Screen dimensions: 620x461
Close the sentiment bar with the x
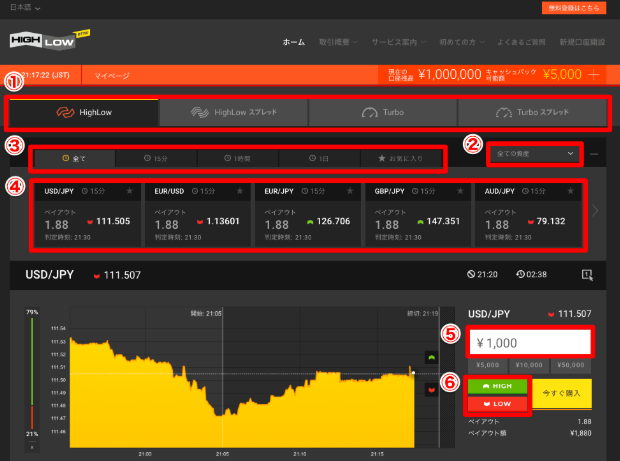tap(32, 448)
